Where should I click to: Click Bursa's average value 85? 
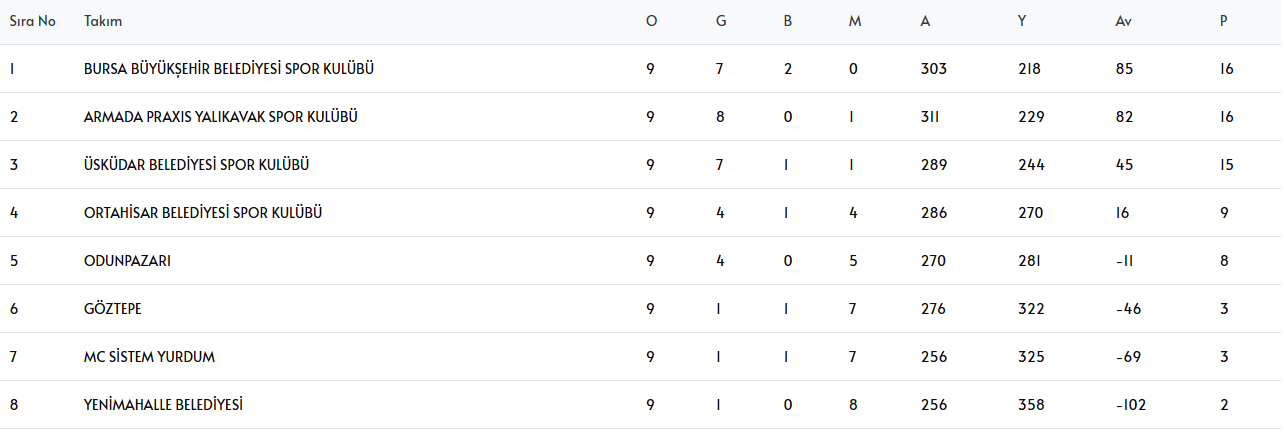(x=1125, y=69)
